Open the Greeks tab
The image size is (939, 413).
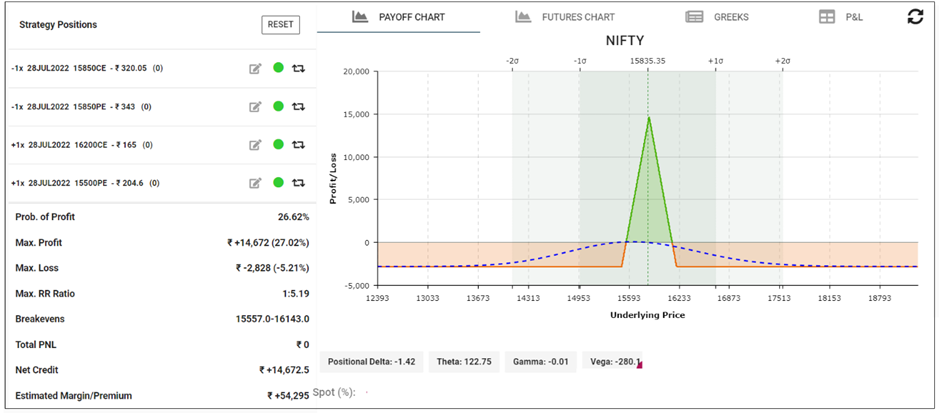pos(717,17)
